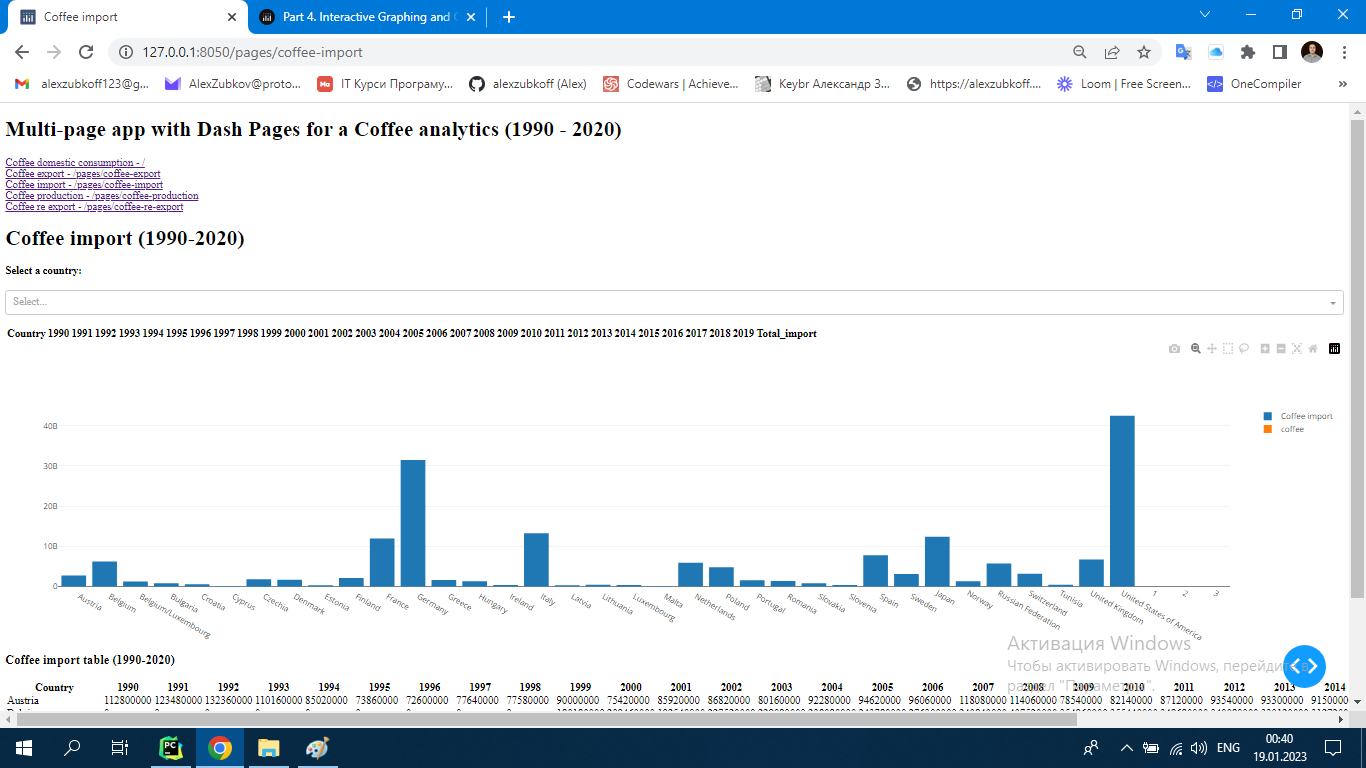Click the camera icon to download plot
This screenshot has width=1366, height=768.
pos(1174,348)
